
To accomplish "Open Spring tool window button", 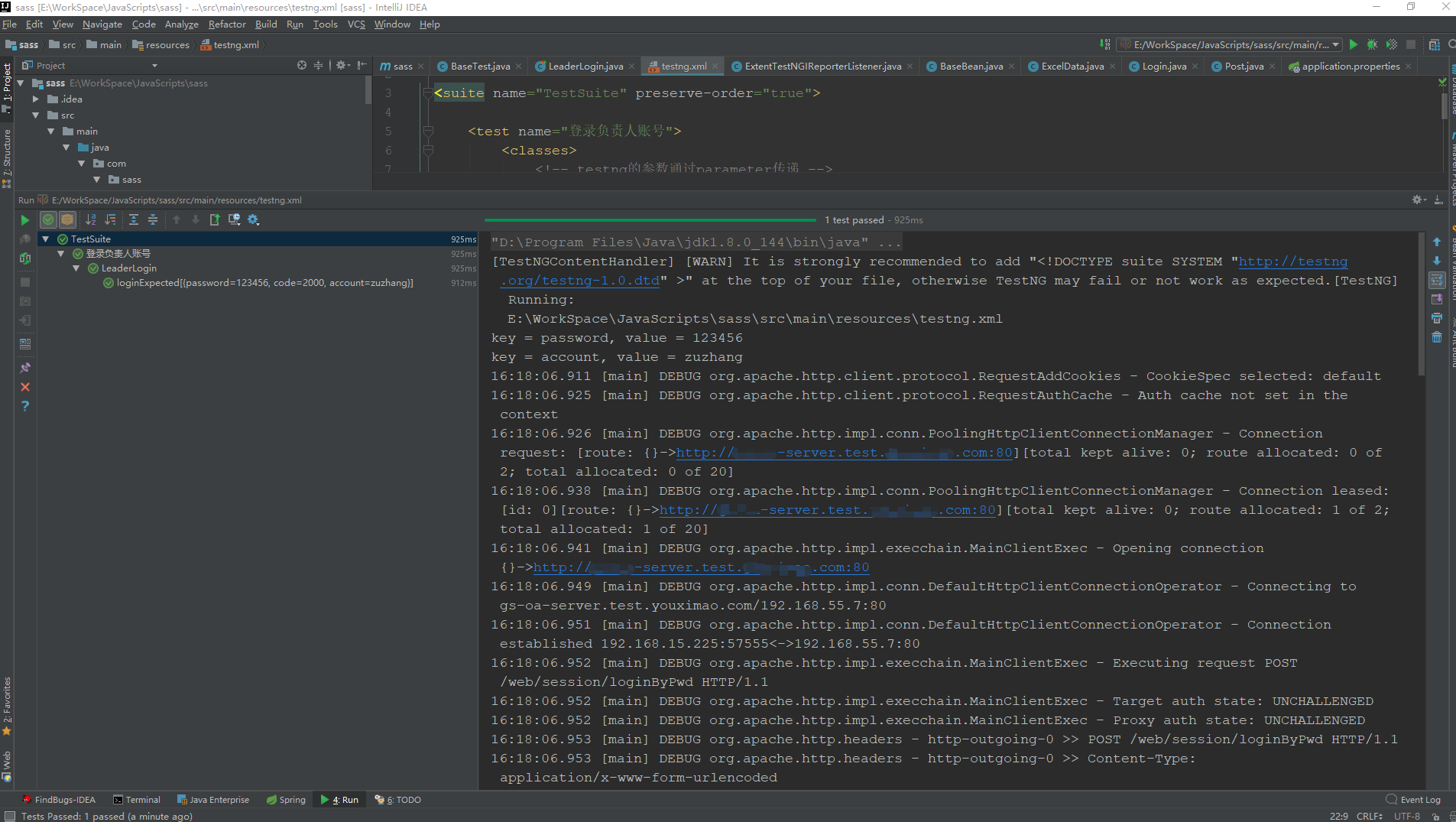I will (x=286, y=800).
